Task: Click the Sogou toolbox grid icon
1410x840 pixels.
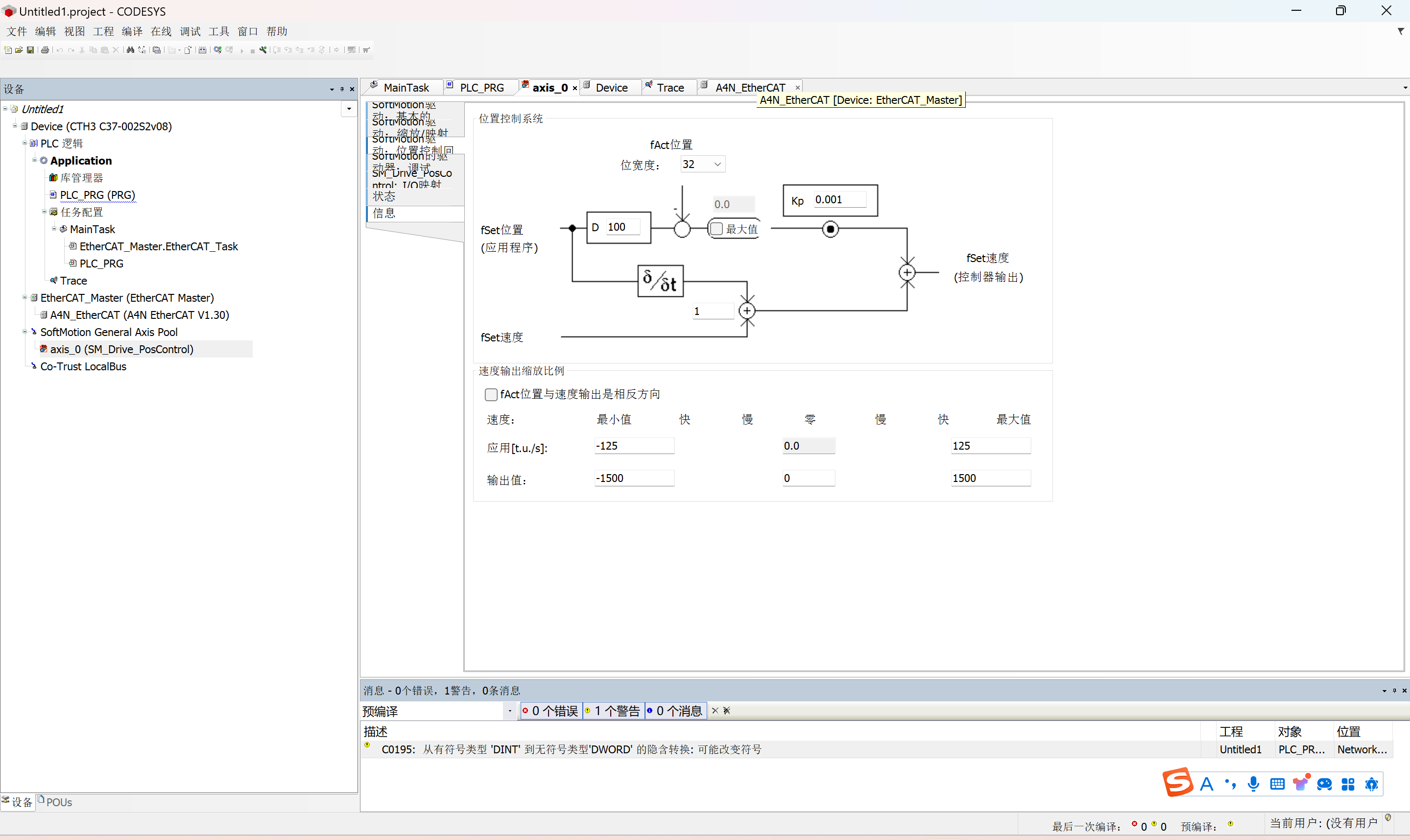Action: click(x=1348, y=785)
